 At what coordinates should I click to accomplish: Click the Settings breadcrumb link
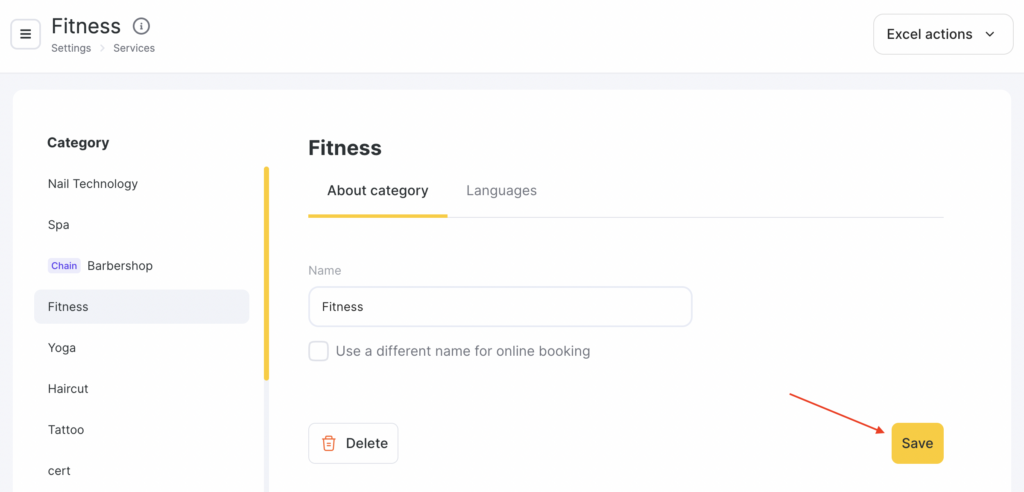(71, 48)
